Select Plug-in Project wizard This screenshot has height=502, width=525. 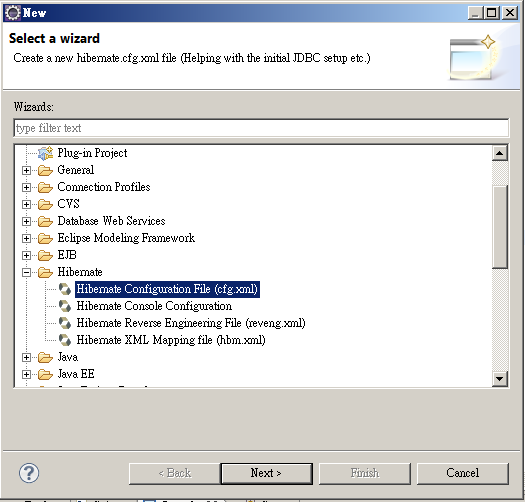[92, 153]
